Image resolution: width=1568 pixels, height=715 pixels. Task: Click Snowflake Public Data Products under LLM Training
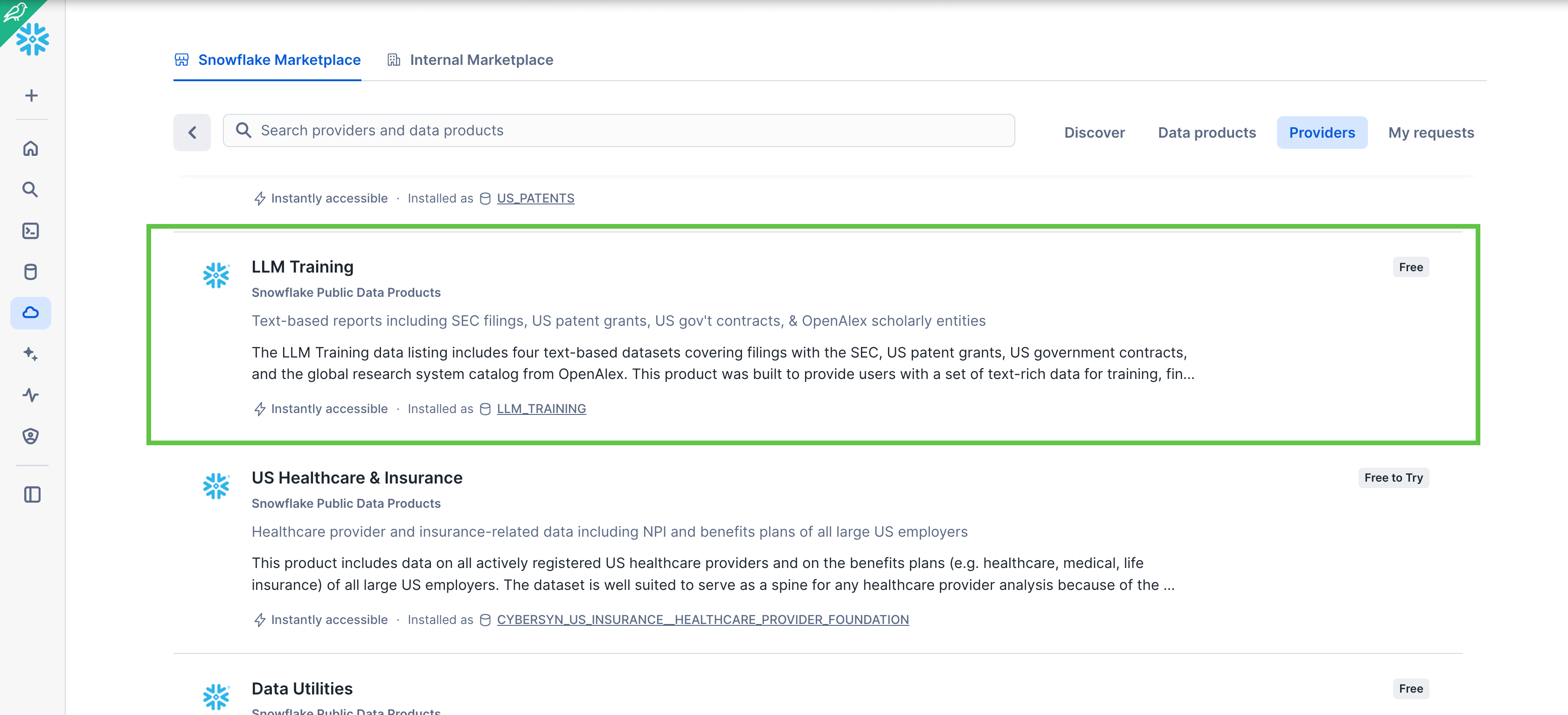[346, 293]
